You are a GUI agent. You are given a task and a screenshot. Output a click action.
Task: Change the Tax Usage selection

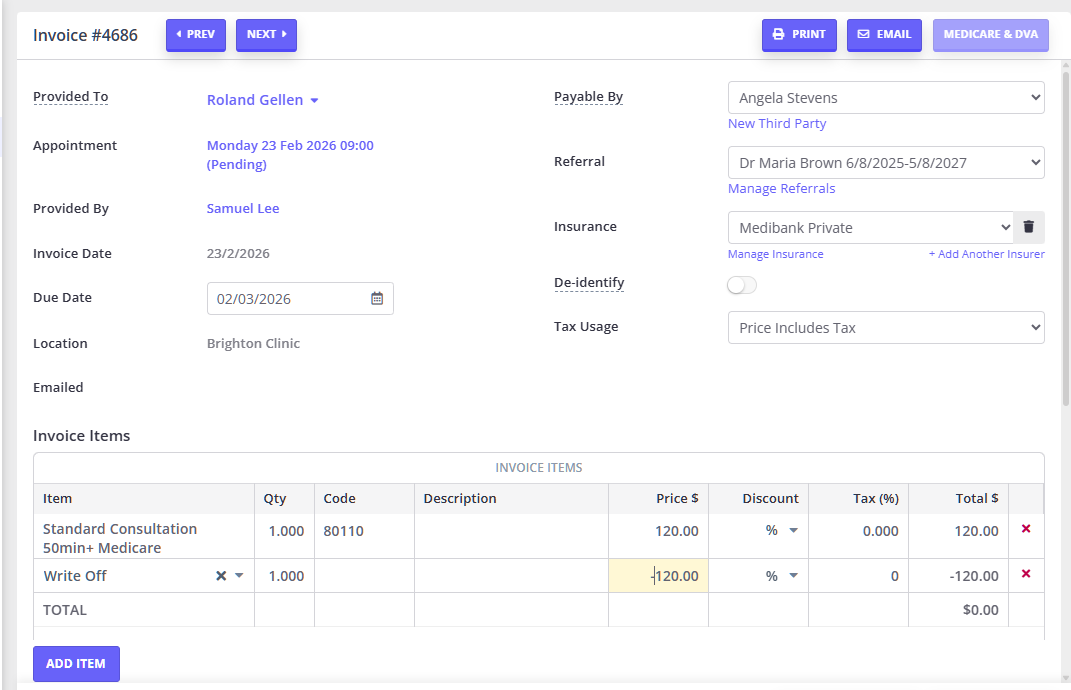[885, 328]
